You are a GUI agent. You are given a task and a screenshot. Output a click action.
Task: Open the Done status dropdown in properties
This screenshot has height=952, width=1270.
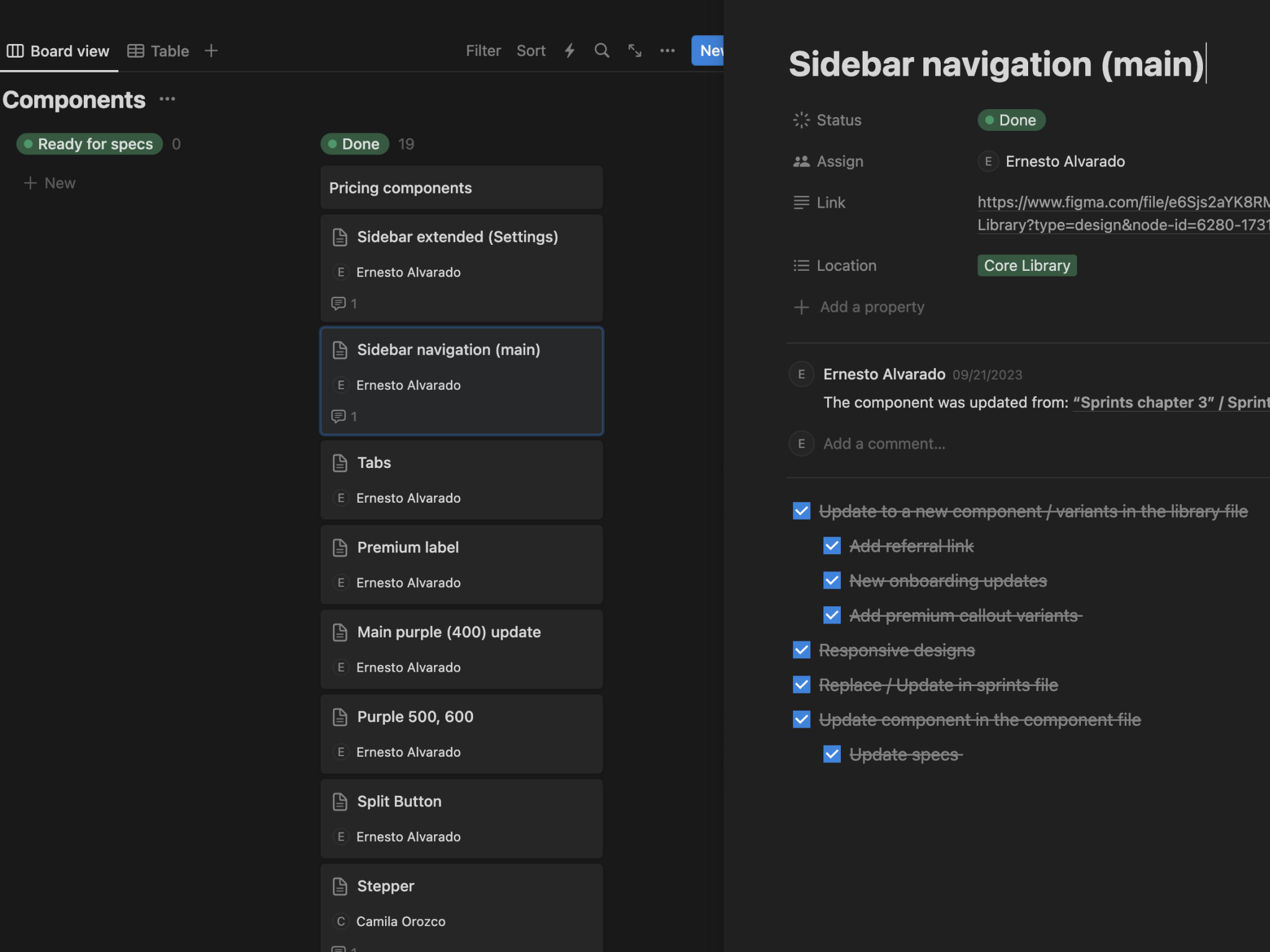[1011, 120]
